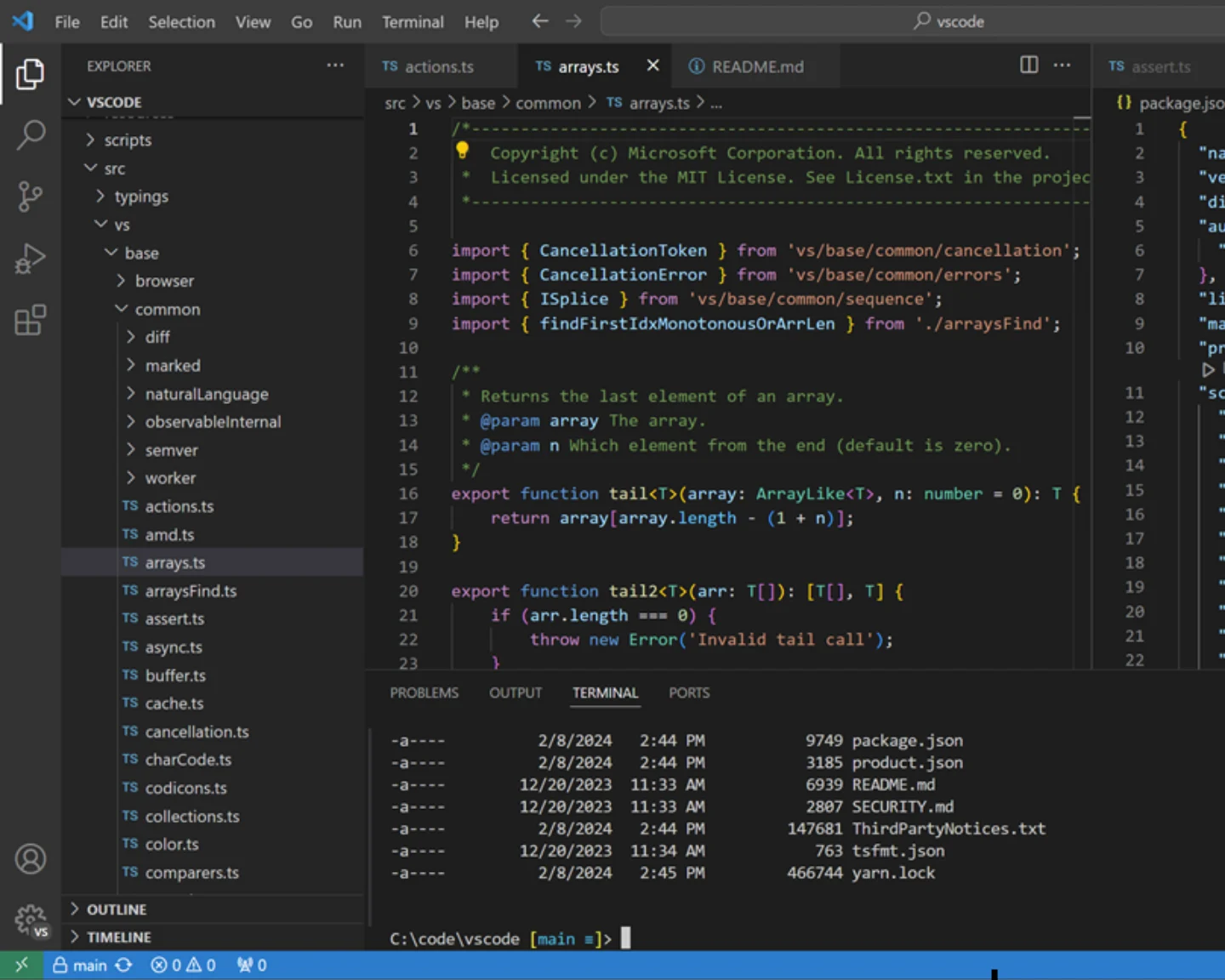Open the Terminal menu
The height and width of the screenshot is (980, 1225).
point(413,22)
